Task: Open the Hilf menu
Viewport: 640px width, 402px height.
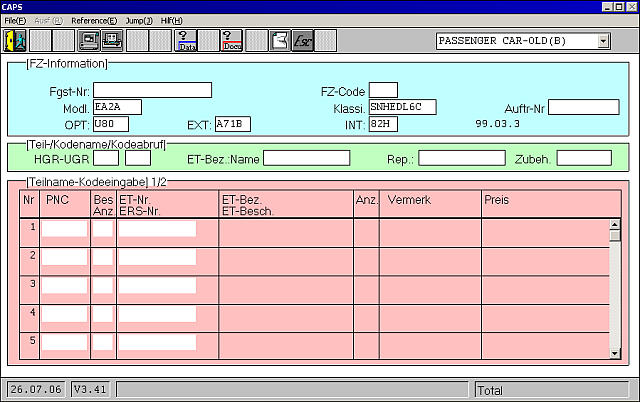Action: [x=172, y=20]
